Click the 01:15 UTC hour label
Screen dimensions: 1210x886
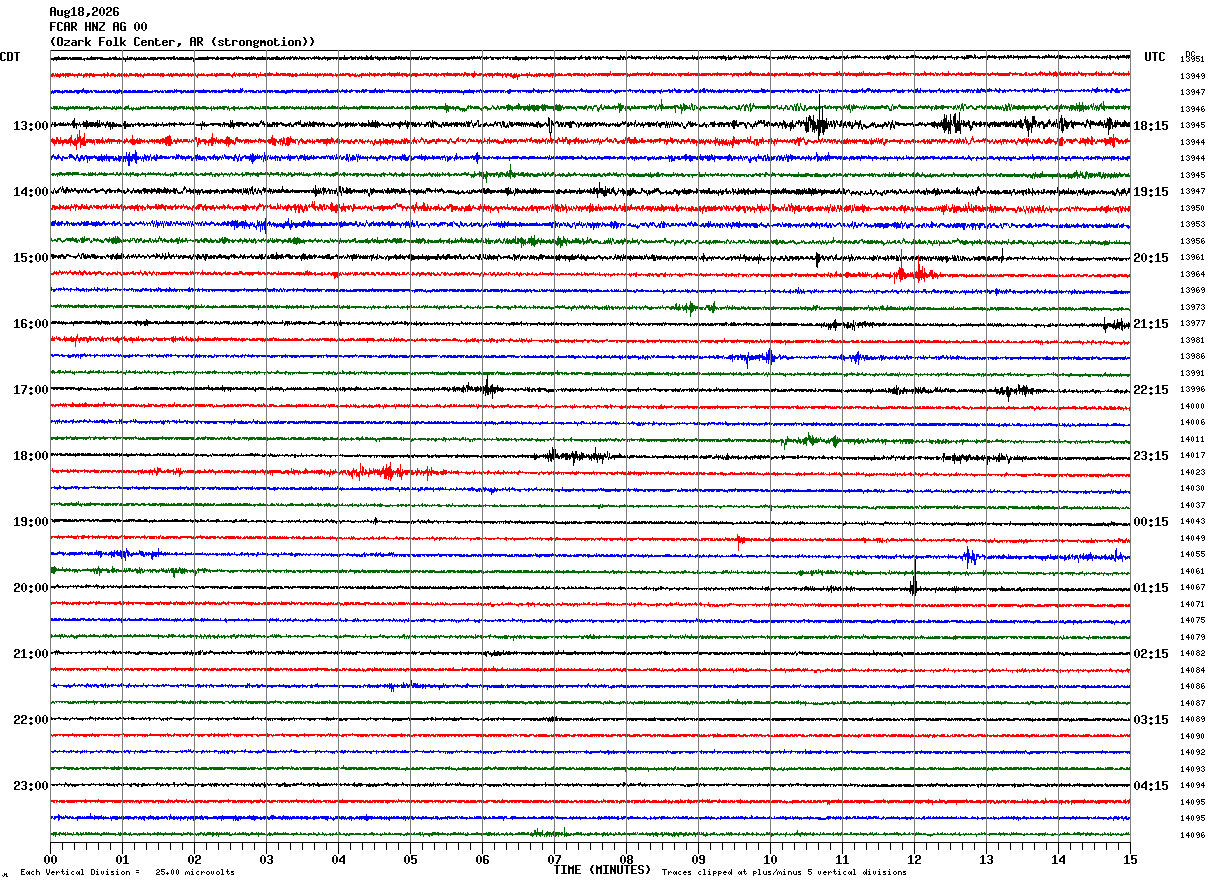pyautogui.click(x=1150, y=588)
